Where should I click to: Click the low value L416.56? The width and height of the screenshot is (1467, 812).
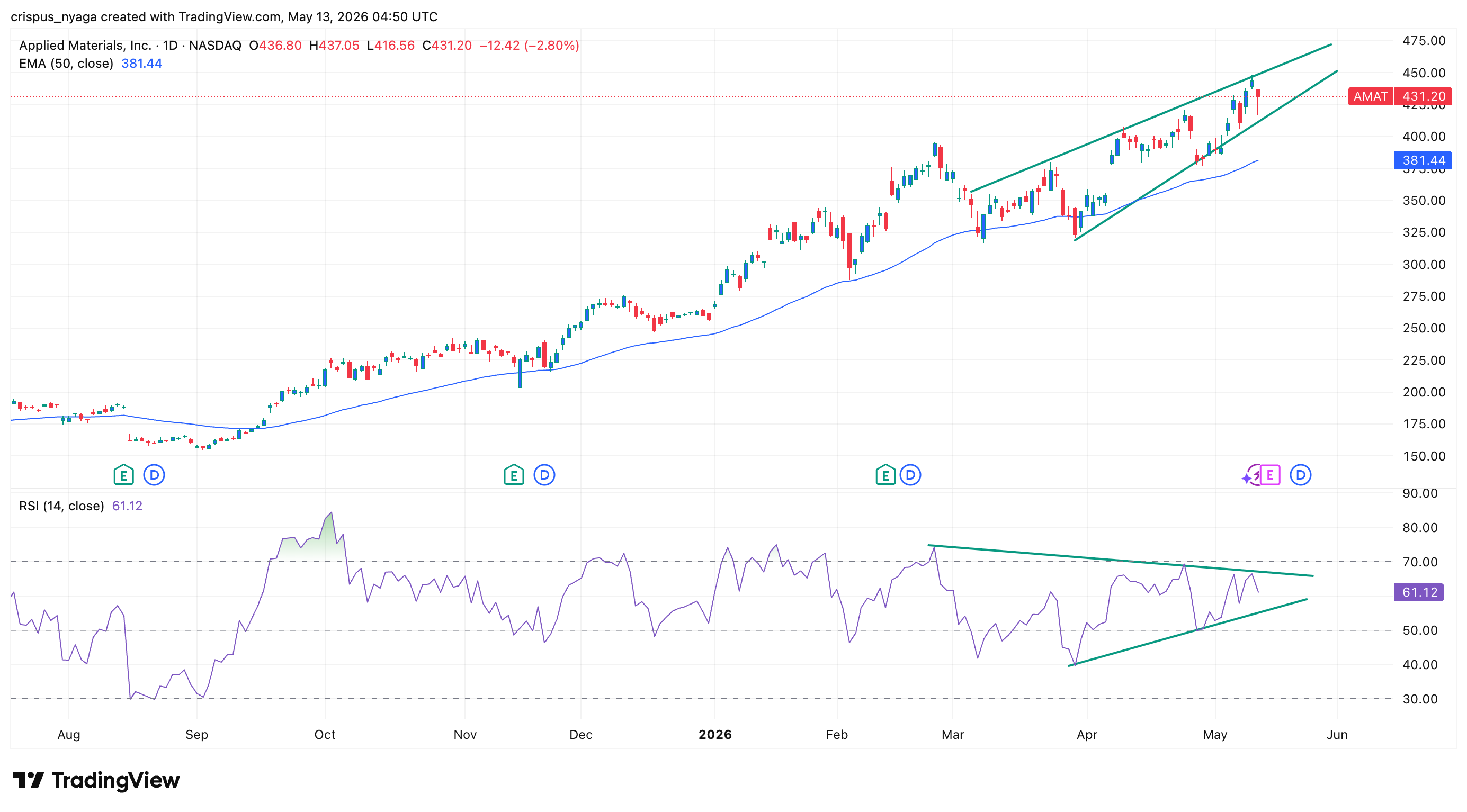(x=391, y=46)
